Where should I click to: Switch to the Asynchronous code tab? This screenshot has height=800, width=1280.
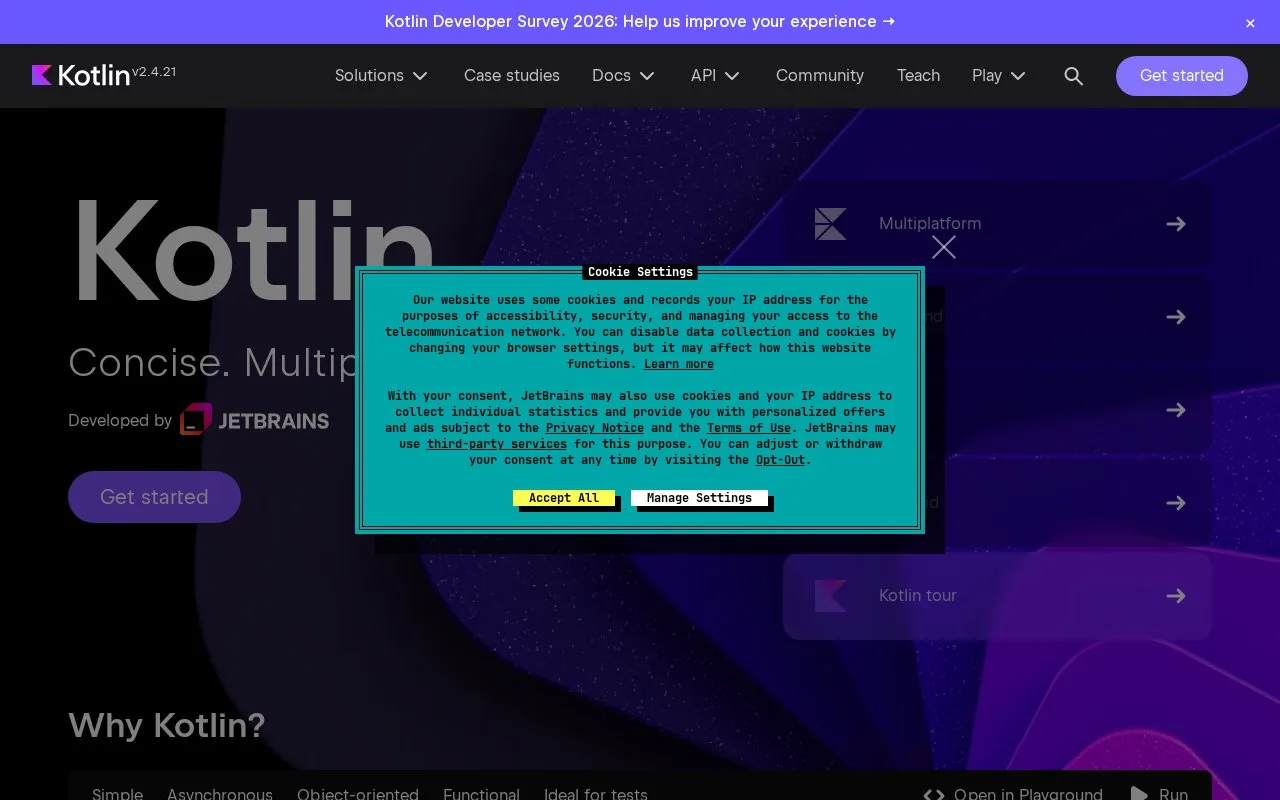click(220, 794)
